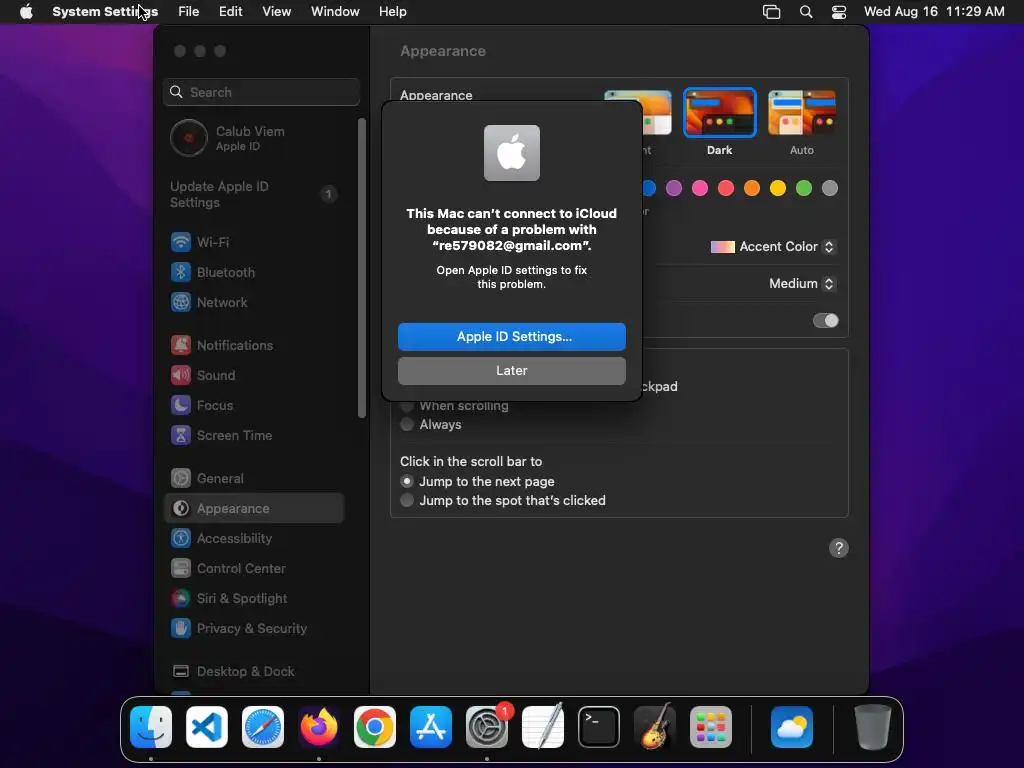Image resolution: width=1024 pixels, height=768 pixels.
Task: Launch Terminal from the Dock
Action: pyautogui.click(x=599, y=727)
